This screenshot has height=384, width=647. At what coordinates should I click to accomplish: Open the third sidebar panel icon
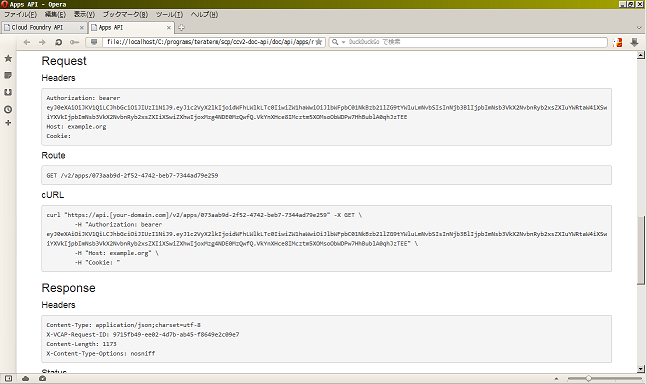click(8, 92)
